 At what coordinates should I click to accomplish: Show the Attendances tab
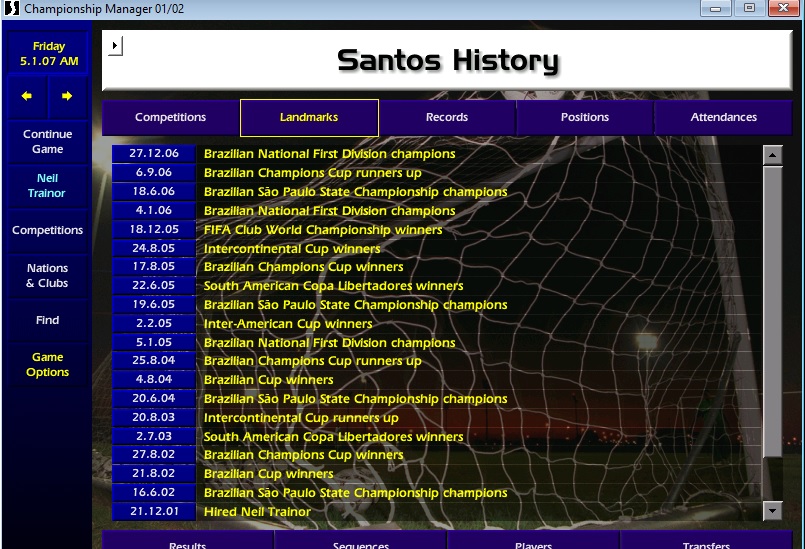(x=723, y=117)
